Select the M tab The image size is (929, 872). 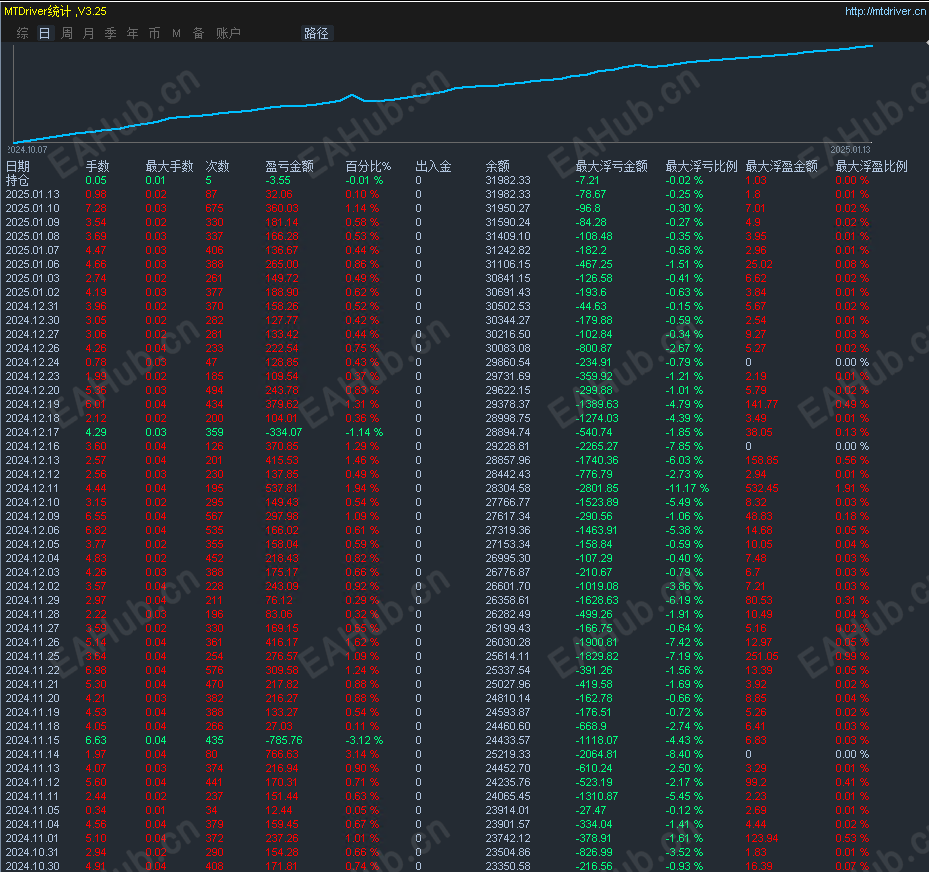coord(177,33)
